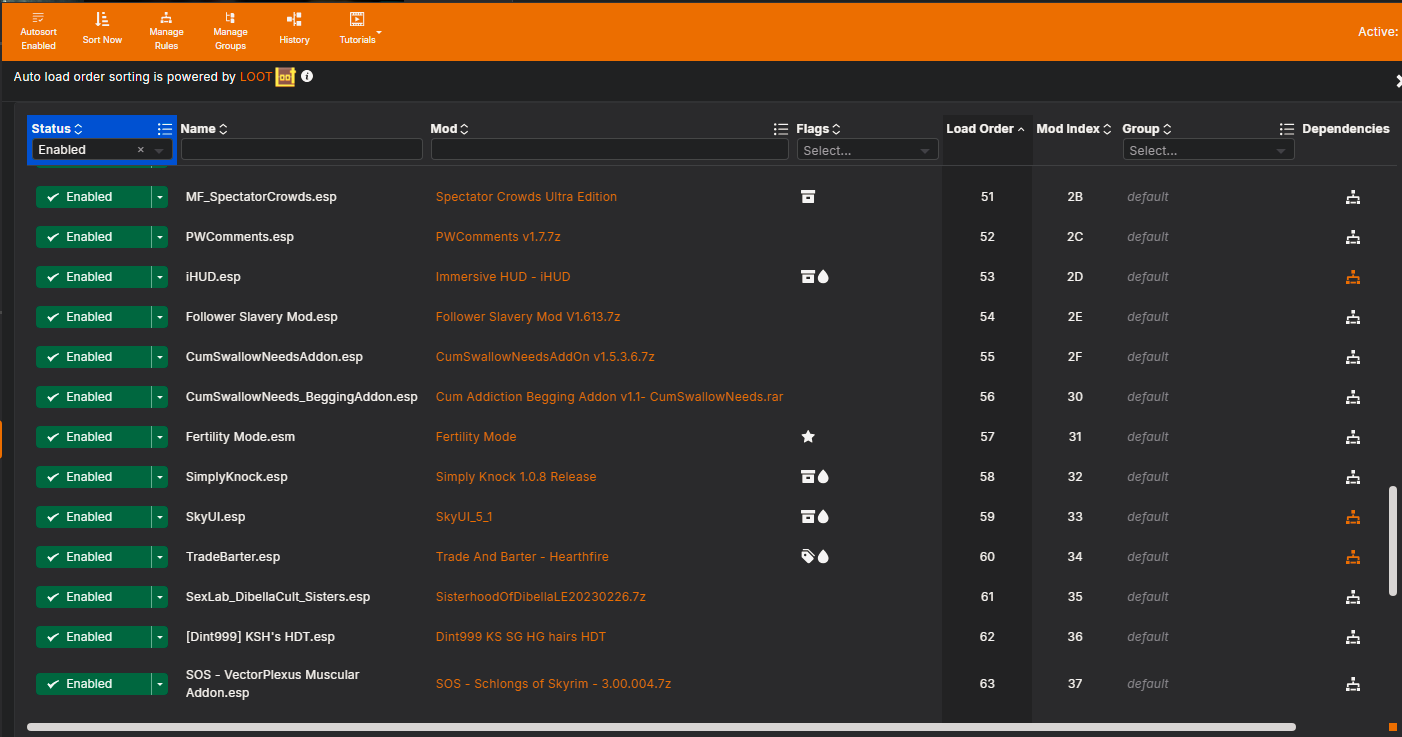Toggle Enabled status for SkyUI.esp
Screen dimensions: 1402x737
point(93,517)
